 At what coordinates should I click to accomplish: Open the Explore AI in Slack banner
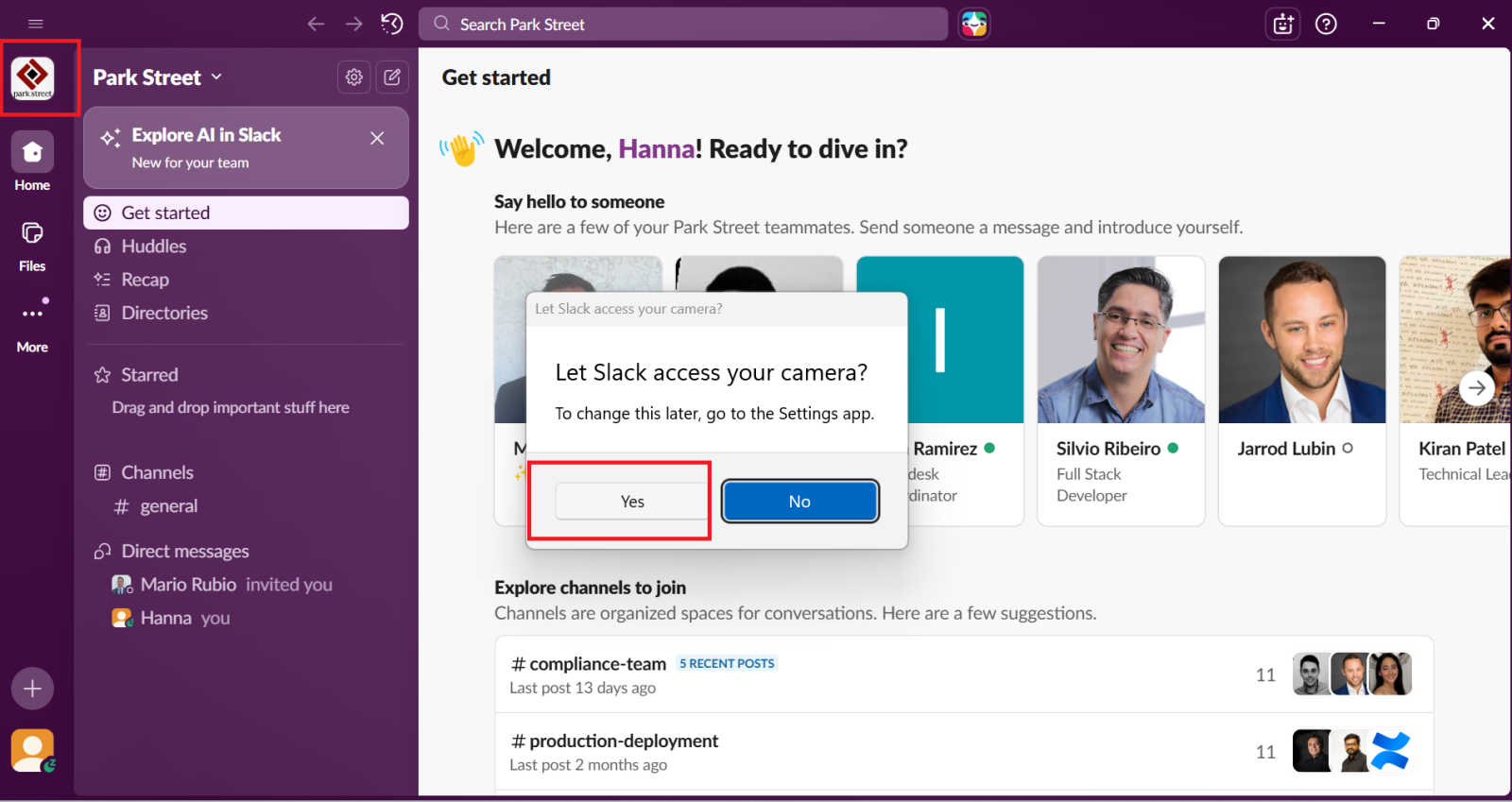[x=246, y=148]
